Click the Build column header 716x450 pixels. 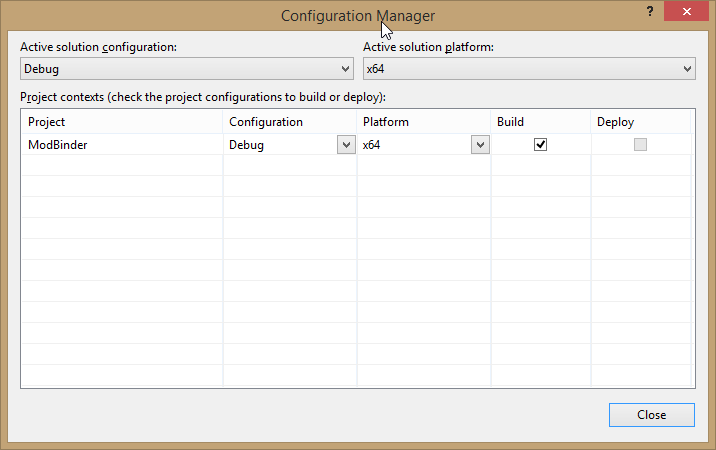pos(540,122)
